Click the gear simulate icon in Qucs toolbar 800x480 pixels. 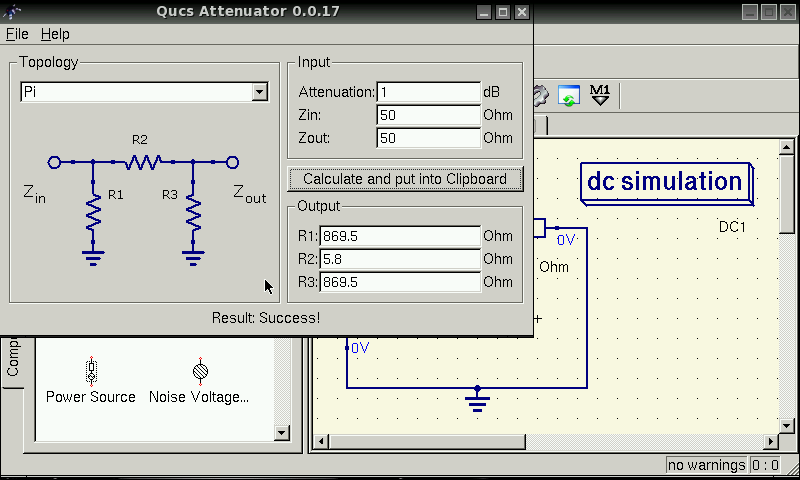(541, 95)
